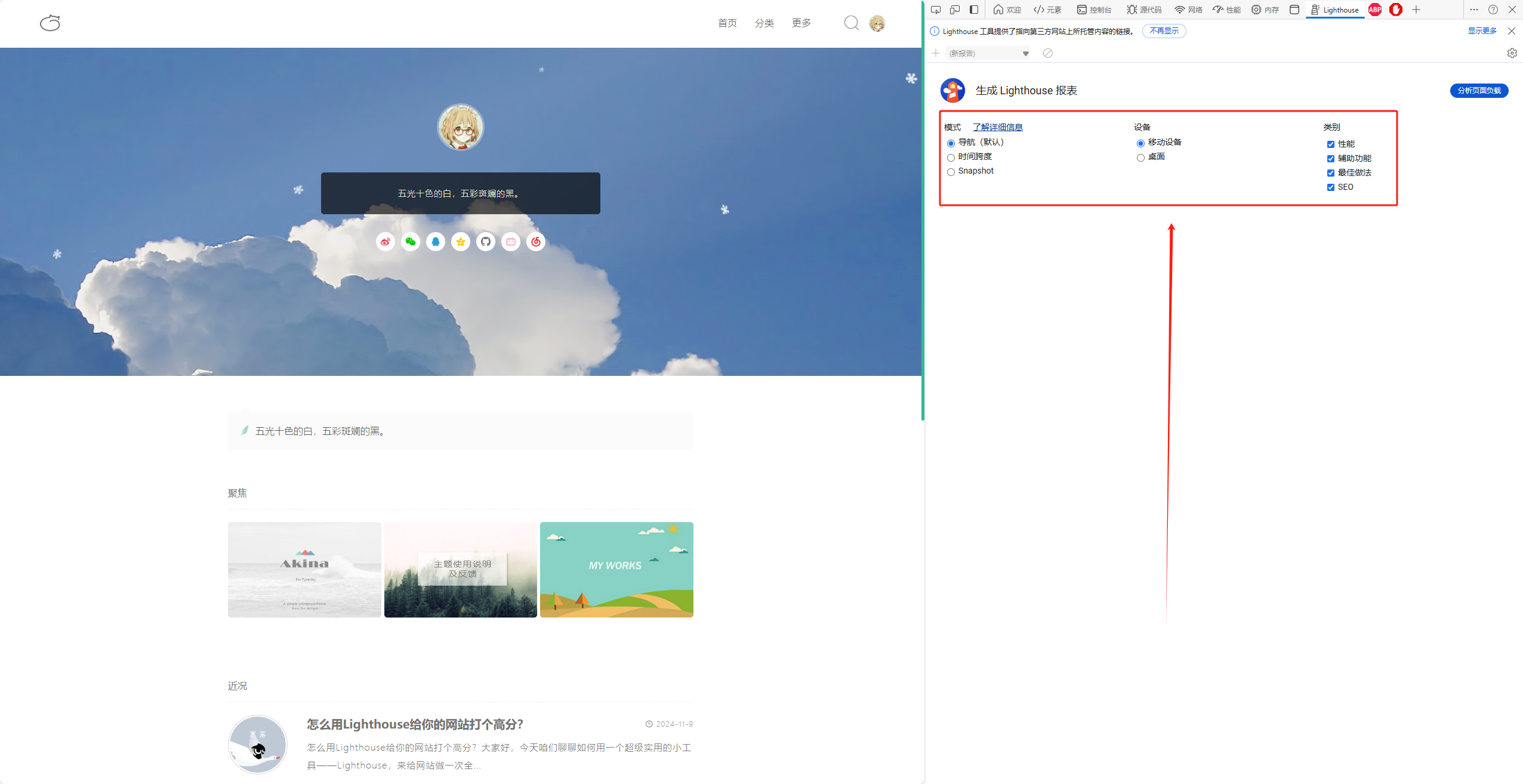Open the GitHub social icon
The image size is (1523, 784).
(486, 242)
